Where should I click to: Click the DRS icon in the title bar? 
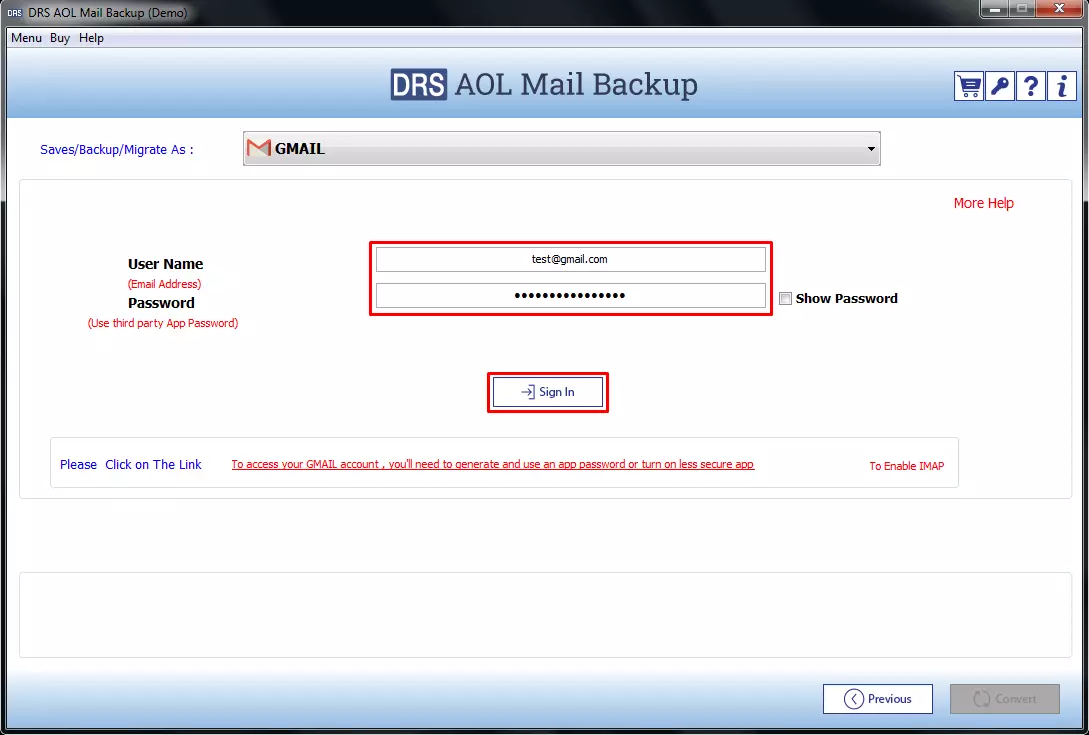15,13
